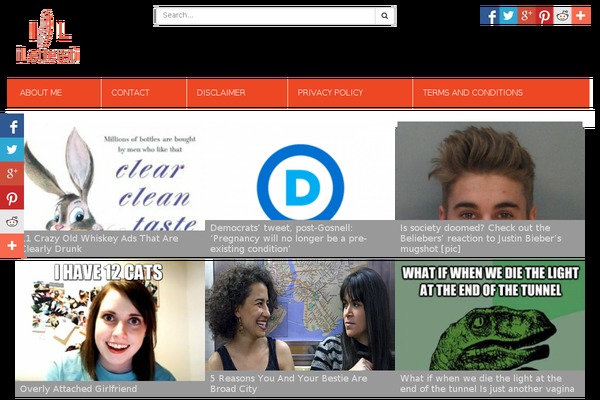This screenshot has width=600, height=400.
Task: Read 5 Reasons Bestie Broad City article
Action: [x=289, y=383]
